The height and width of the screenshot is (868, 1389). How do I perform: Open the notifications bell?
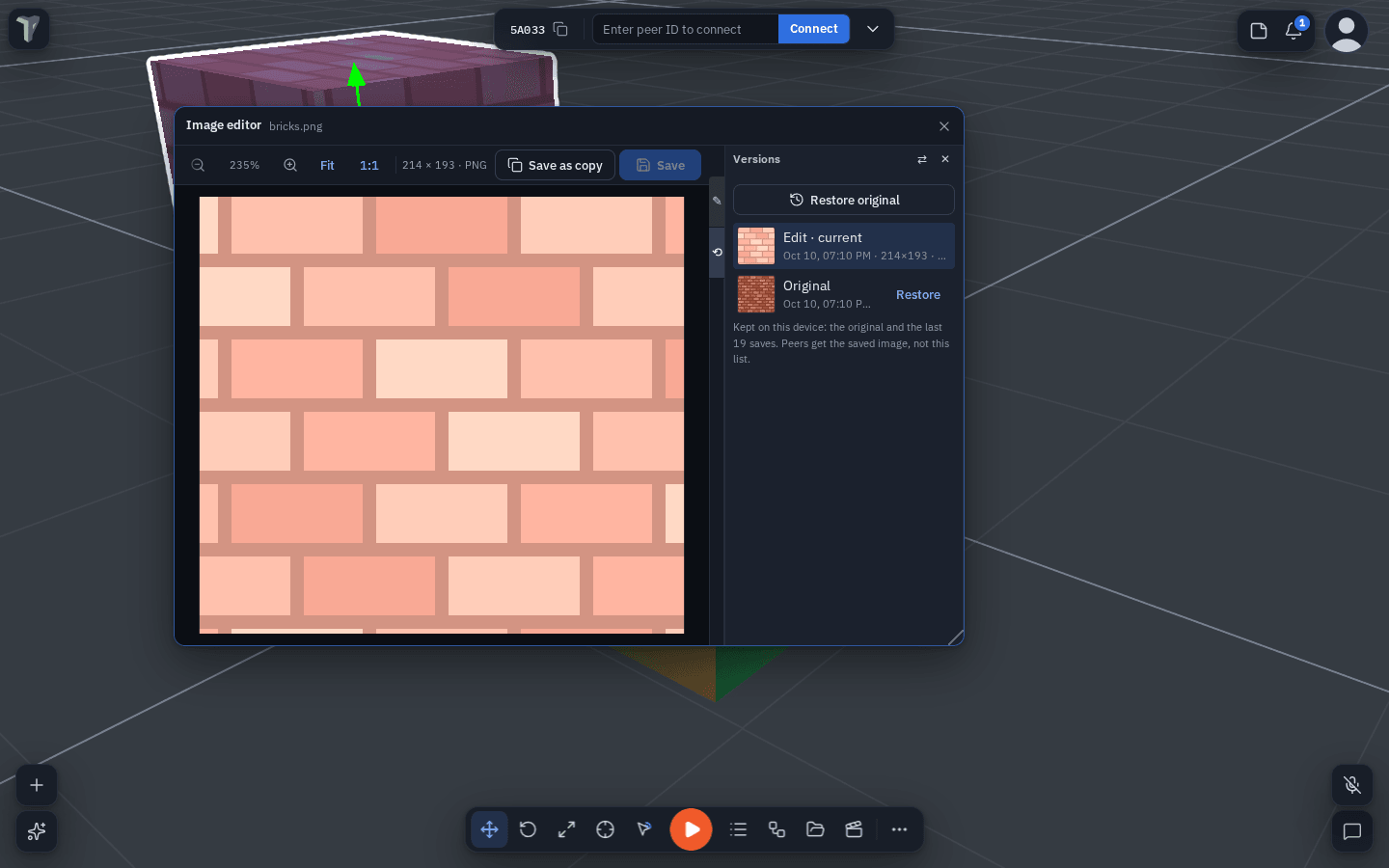pos(1294,30)
